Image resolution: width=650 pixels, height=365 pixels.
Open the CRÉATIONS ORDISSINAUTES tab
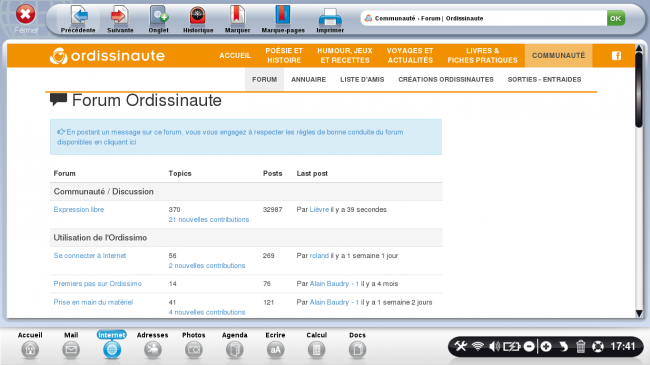pos(446,79)
